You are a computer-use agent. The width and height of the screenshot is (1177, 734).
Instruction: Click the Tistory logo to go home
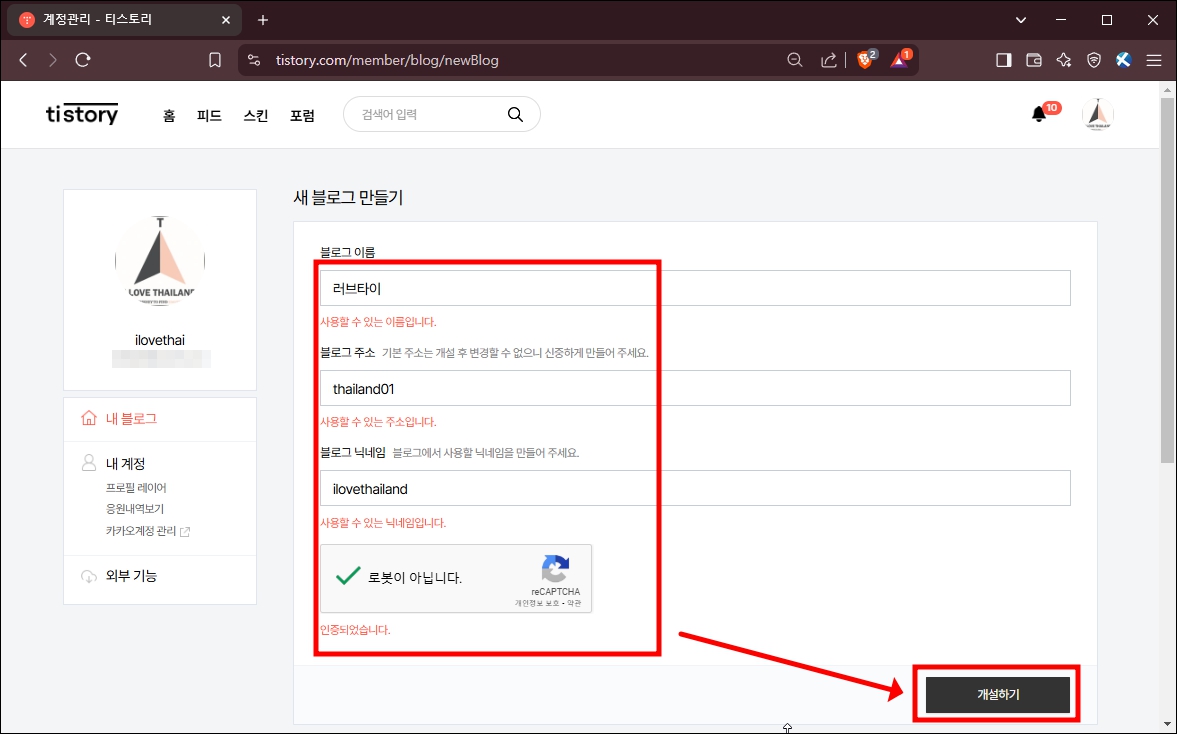pos(82,114)
